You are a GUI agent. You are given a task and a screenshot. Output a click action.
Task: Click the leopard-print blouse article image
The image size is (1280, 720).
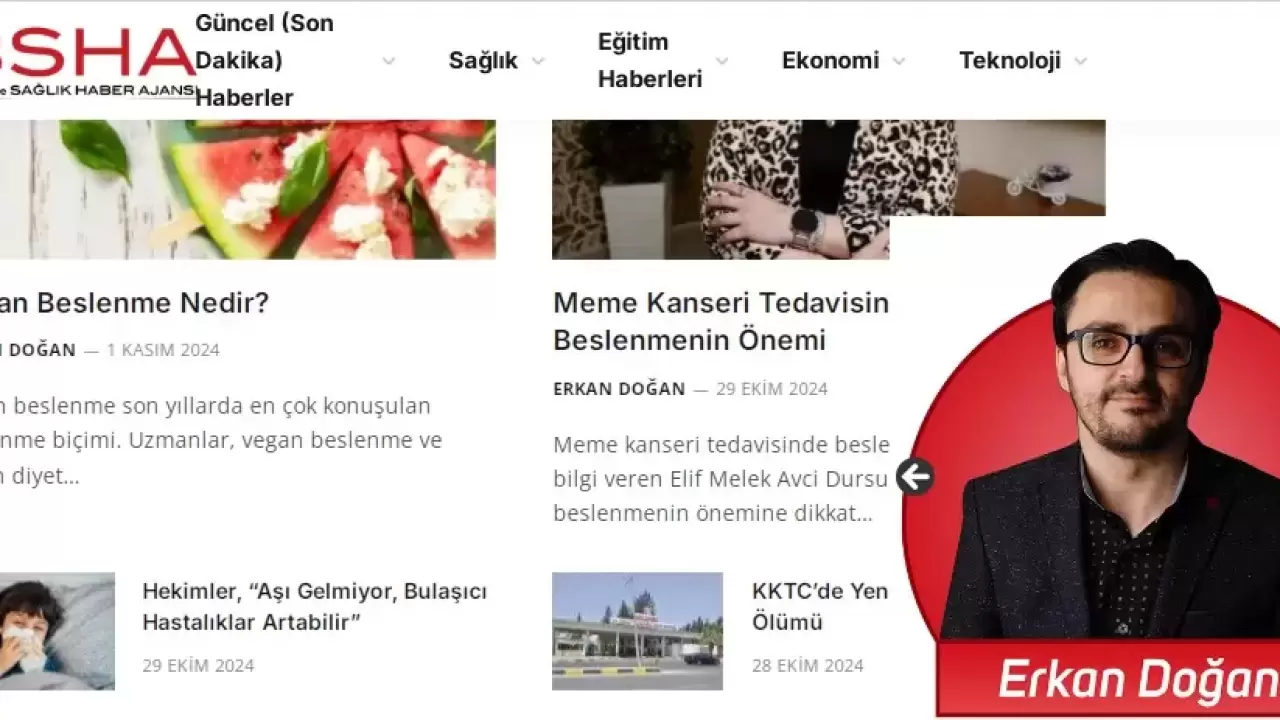tap(828, 190)
